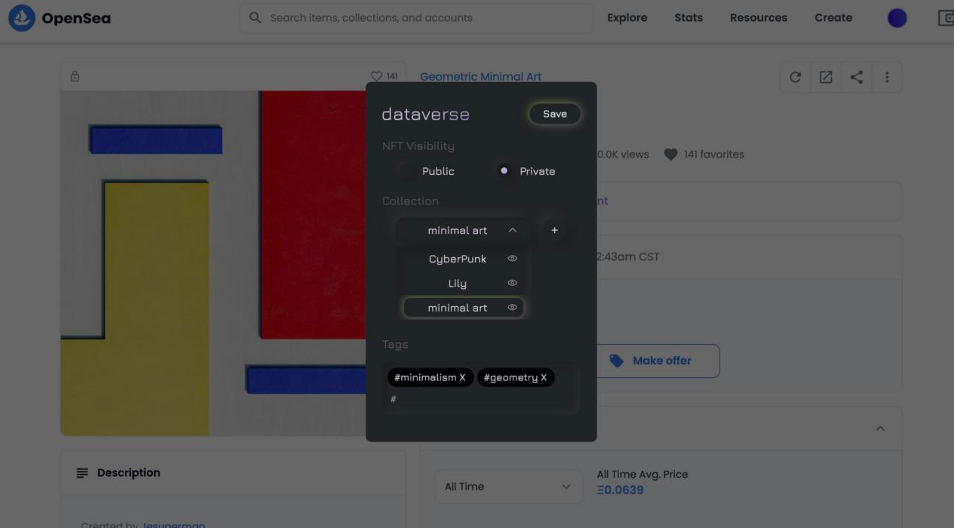Click the heart favorite icon above artwork

click(x=376, y=76)
